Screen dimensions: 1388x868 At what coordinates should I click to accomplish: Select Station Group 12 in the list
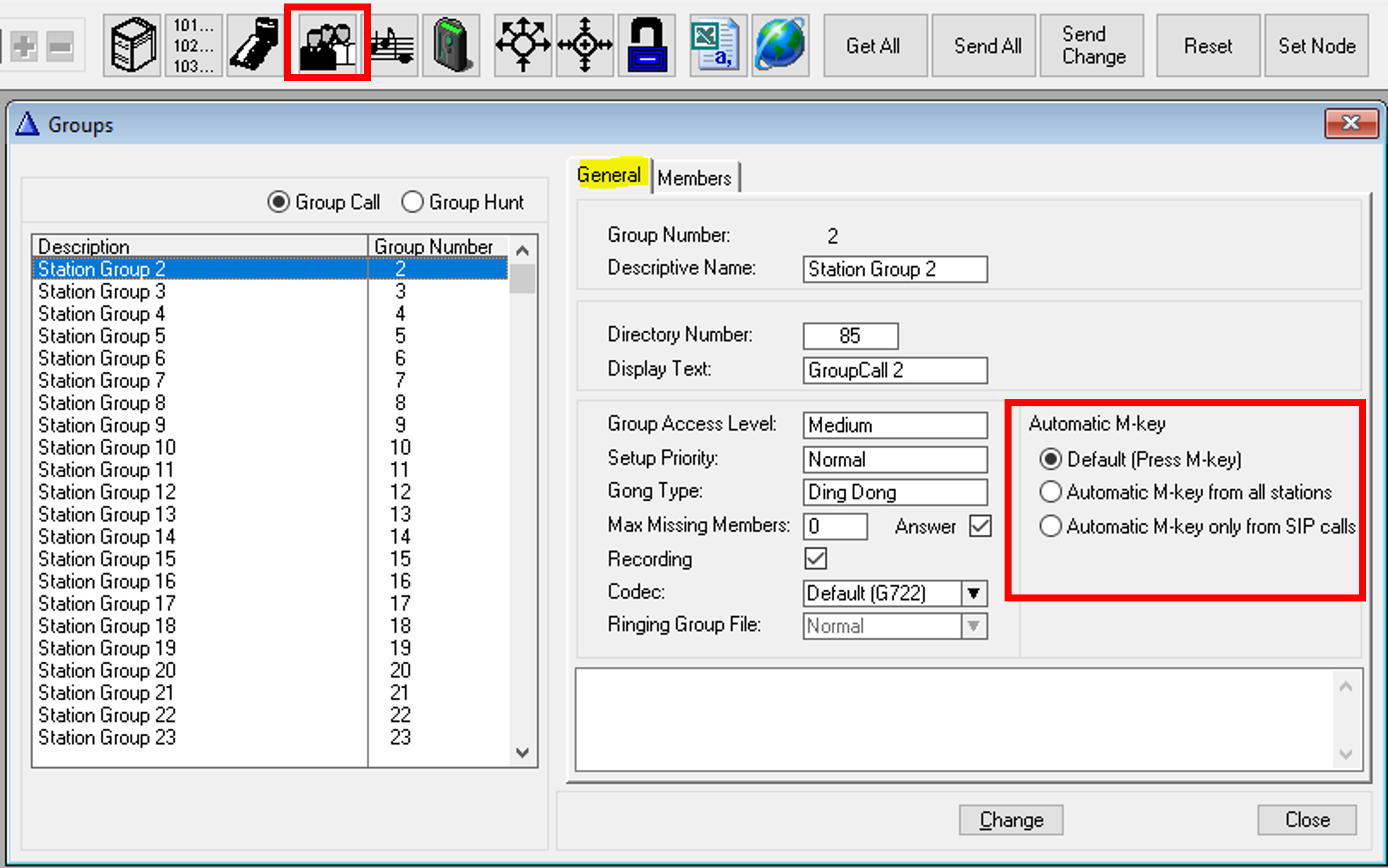(107, 492)
